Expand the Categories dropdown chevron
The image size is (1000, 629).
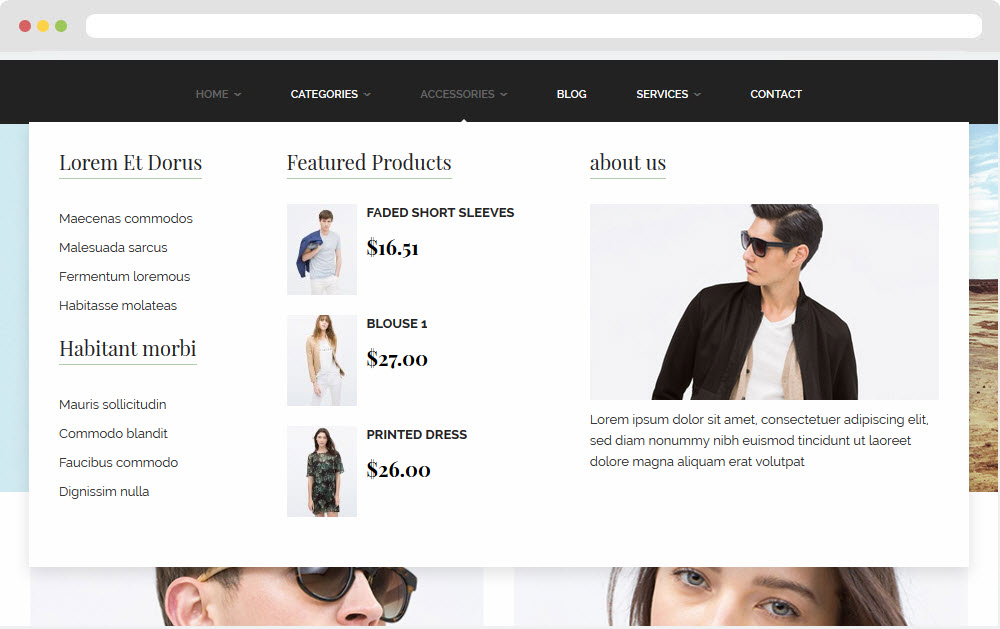tap(367, 94)
